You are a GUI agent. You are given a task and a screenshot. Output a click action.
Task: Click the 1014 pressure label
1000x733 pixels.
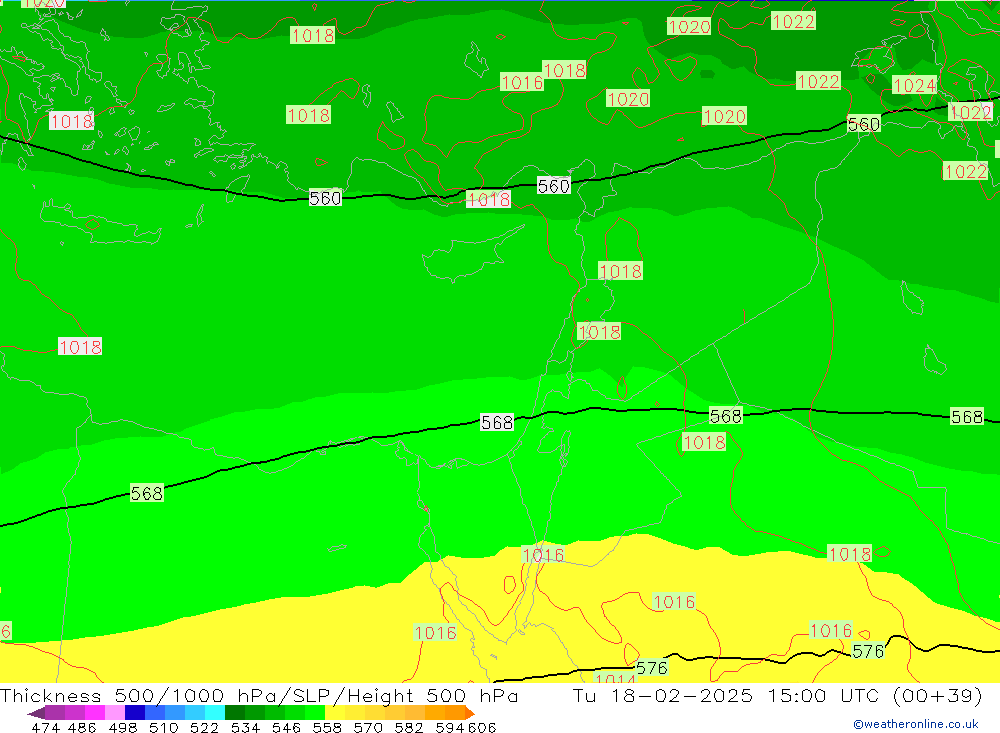615,677
